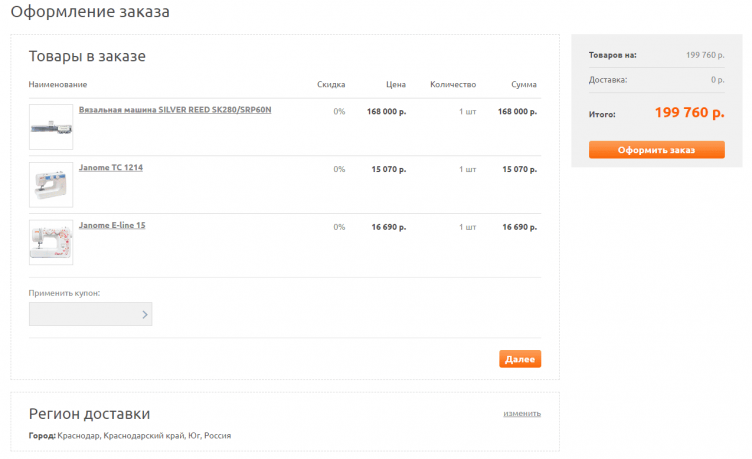This screenshot has height=459, width=752.
Task: Click the coupon apply arrow icon
Action: click(144, 315)
